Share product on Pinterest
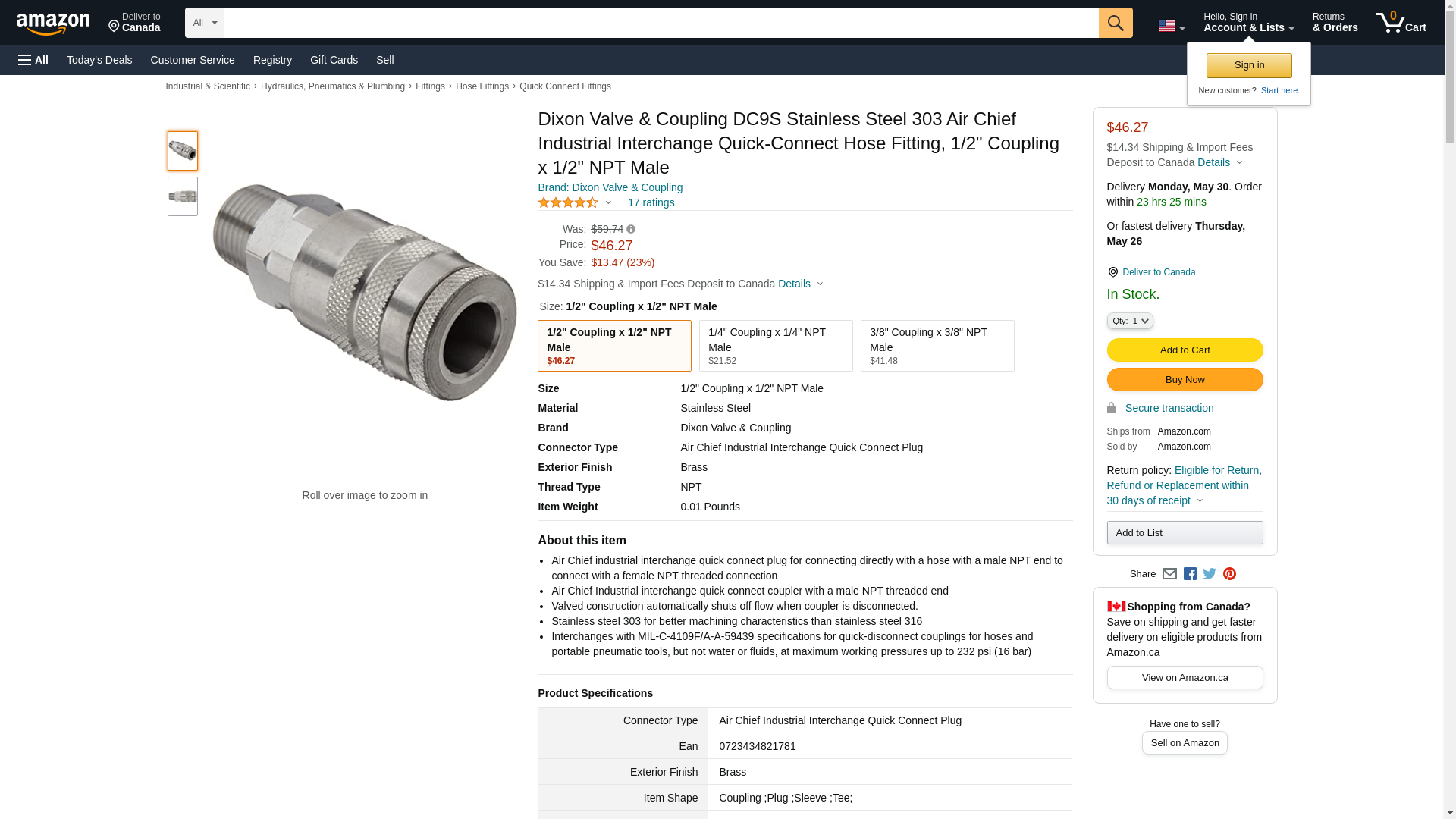Image resolution: width=1456 pixels, height=819 pixels. tap(1229, 574)
